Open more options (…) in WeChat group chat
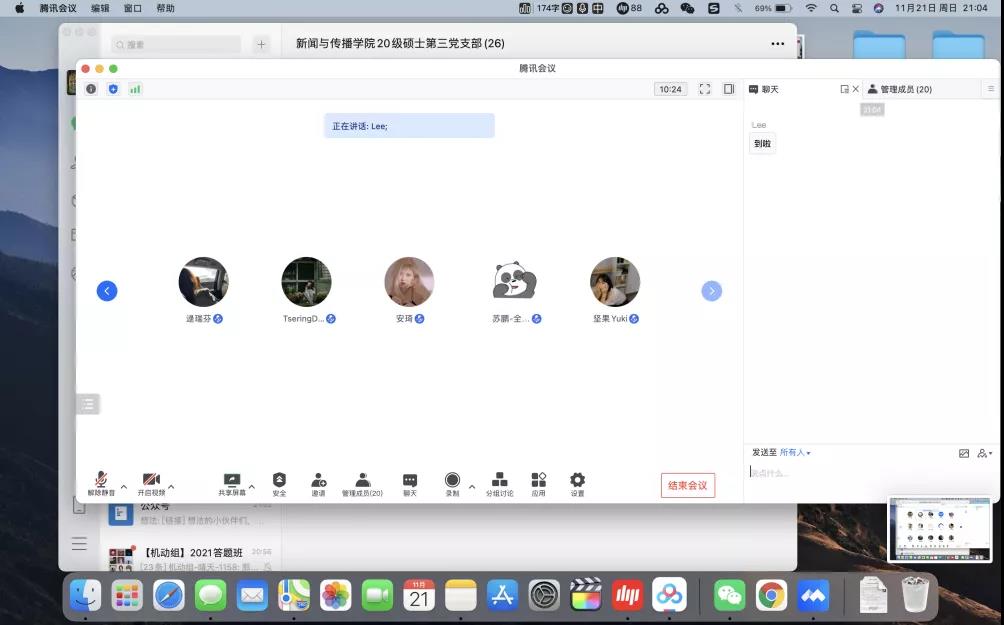The height and width of the screenshot is (625, 1004). (x=777, y=44)
